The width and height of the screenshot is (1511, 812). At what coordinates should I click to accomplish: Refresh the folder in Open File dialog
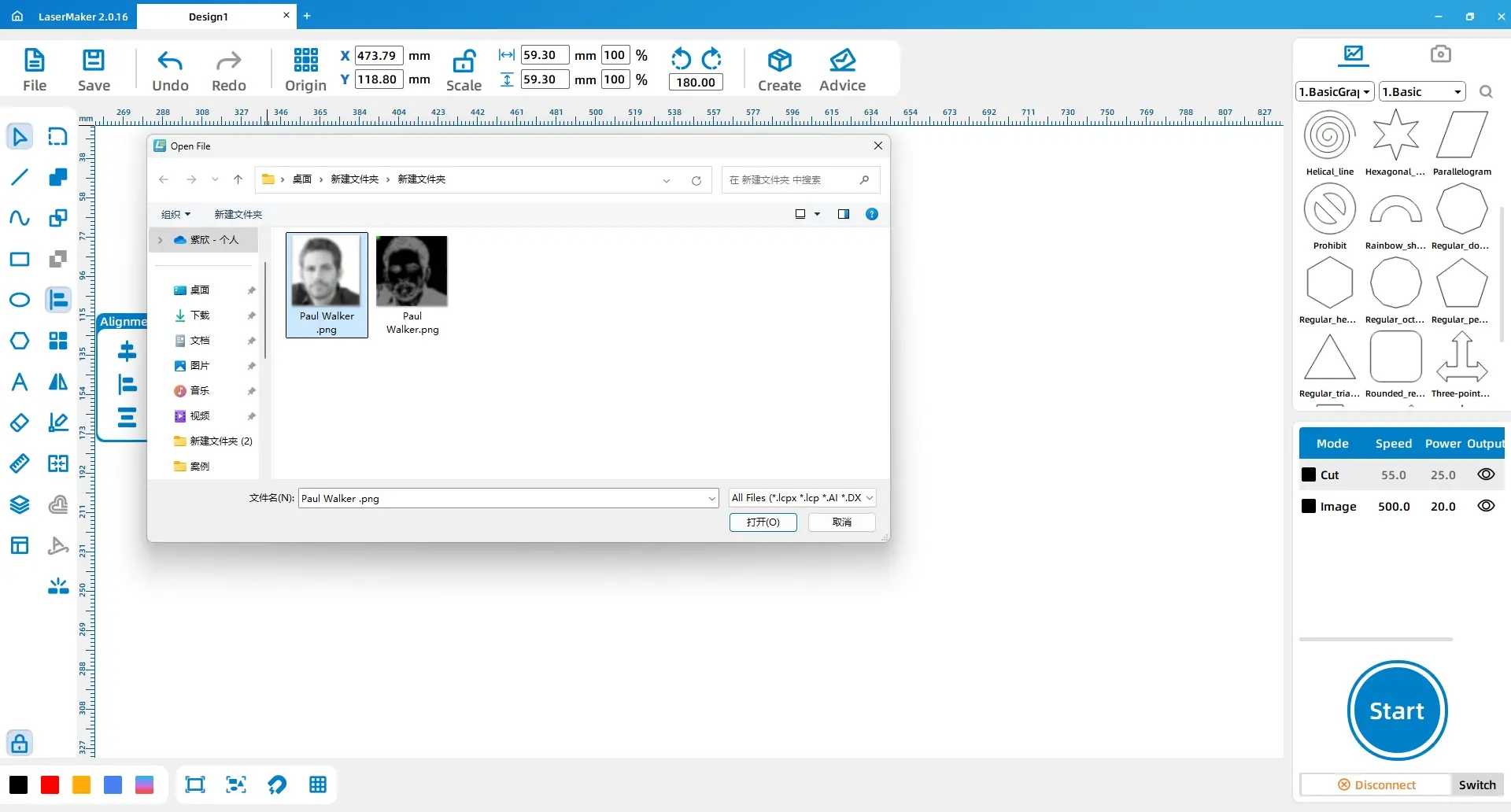696,180
